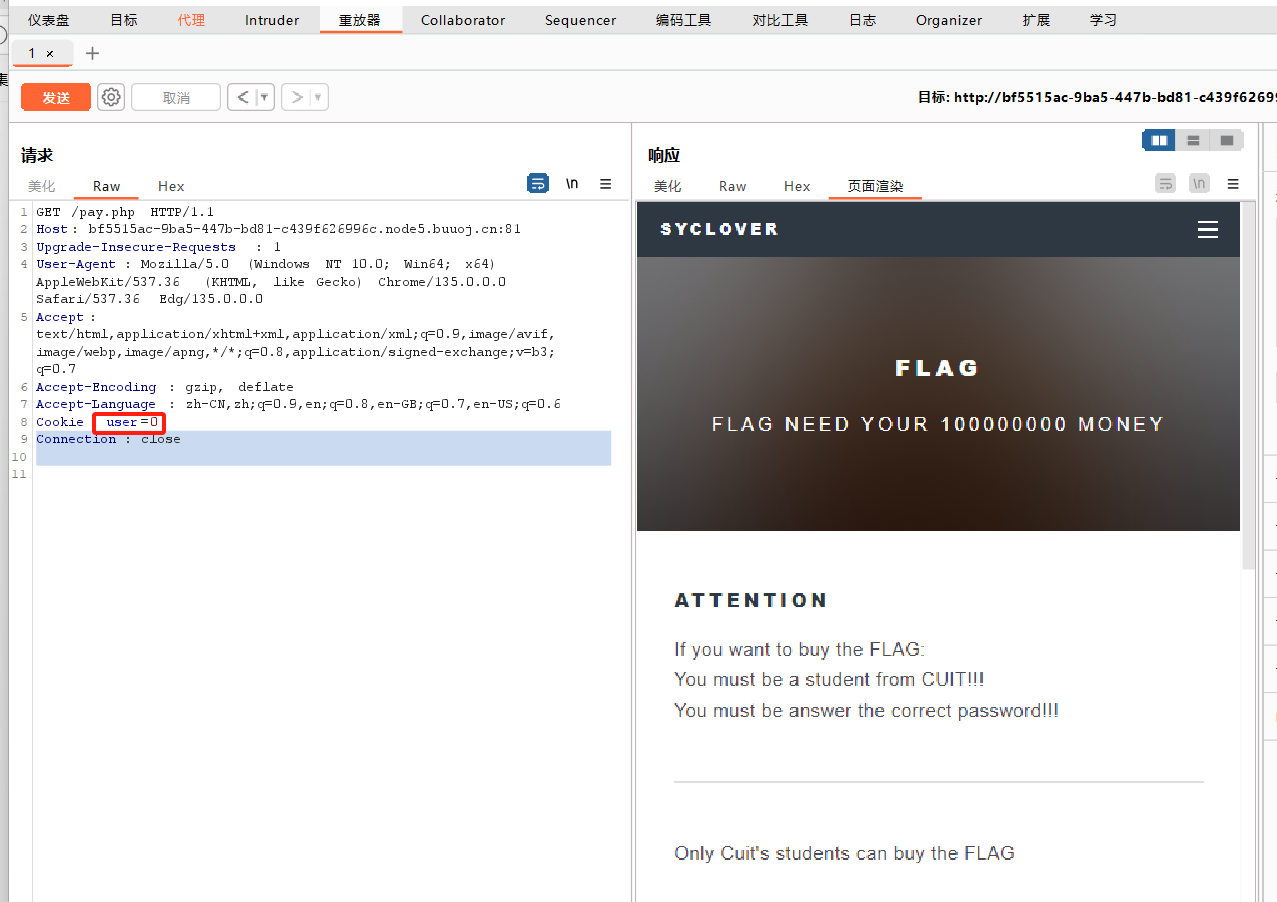Close Repeater tab 1
The image size is (1277, 902).
pyautogui.click(x=50, y=54)
